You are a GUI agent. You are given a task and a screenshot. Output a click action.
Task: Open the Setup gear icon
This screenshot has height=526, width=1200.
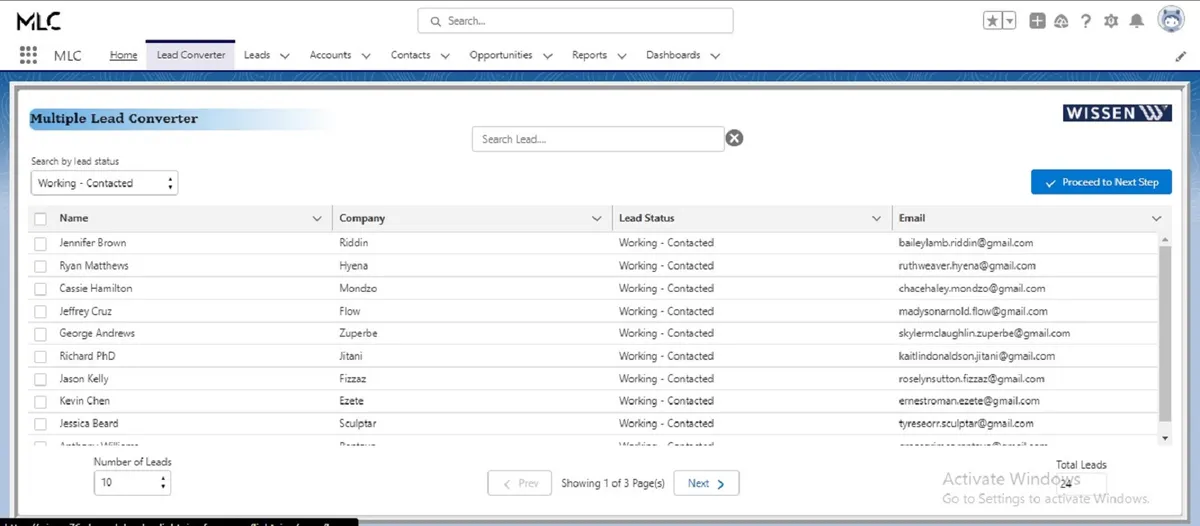click(x=1111, y=21)
